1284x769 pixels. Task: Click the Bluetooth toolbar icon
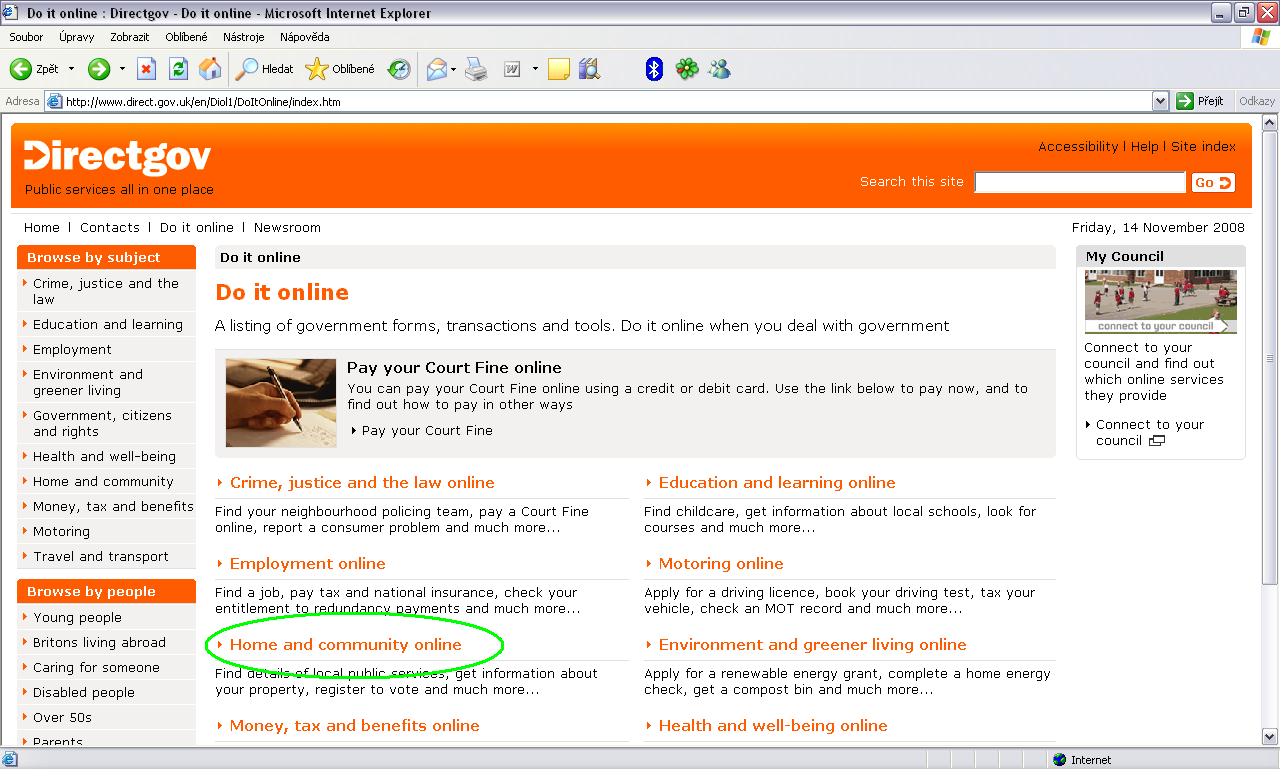pos(654,69)
